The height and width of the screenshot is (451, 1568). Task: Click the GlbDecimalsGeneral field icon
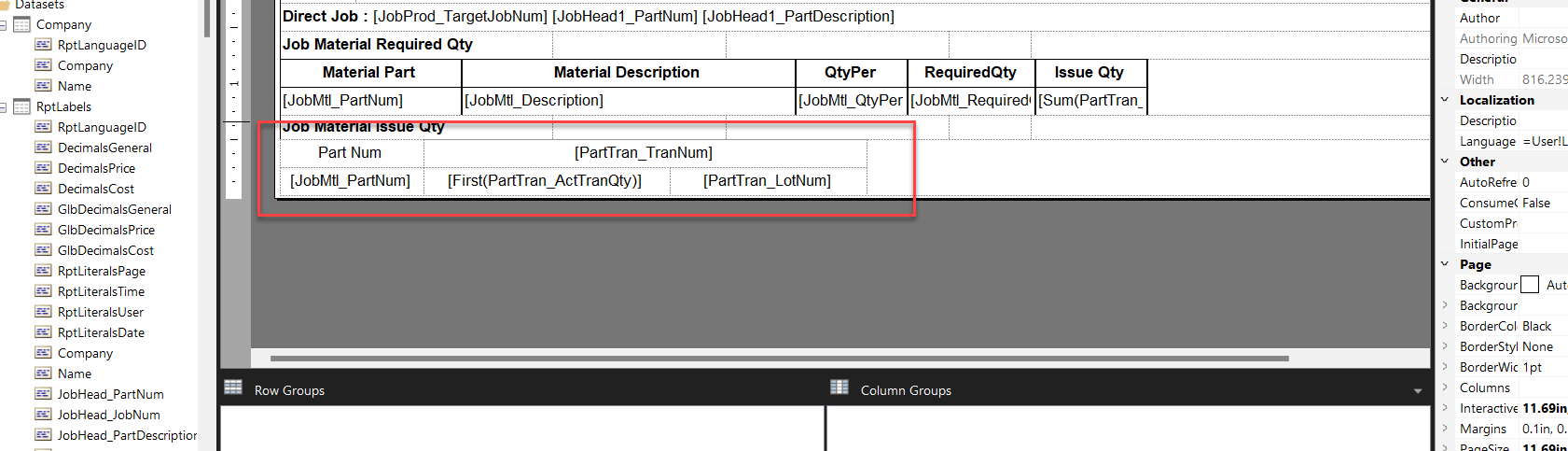click(x=43, y=209)
